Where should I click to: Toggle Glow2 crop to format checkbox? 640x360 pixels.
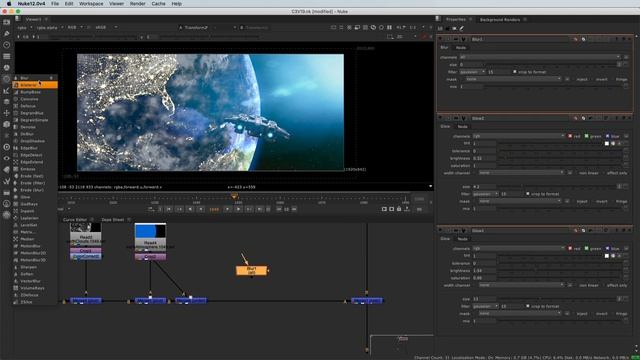pos(528,194)
